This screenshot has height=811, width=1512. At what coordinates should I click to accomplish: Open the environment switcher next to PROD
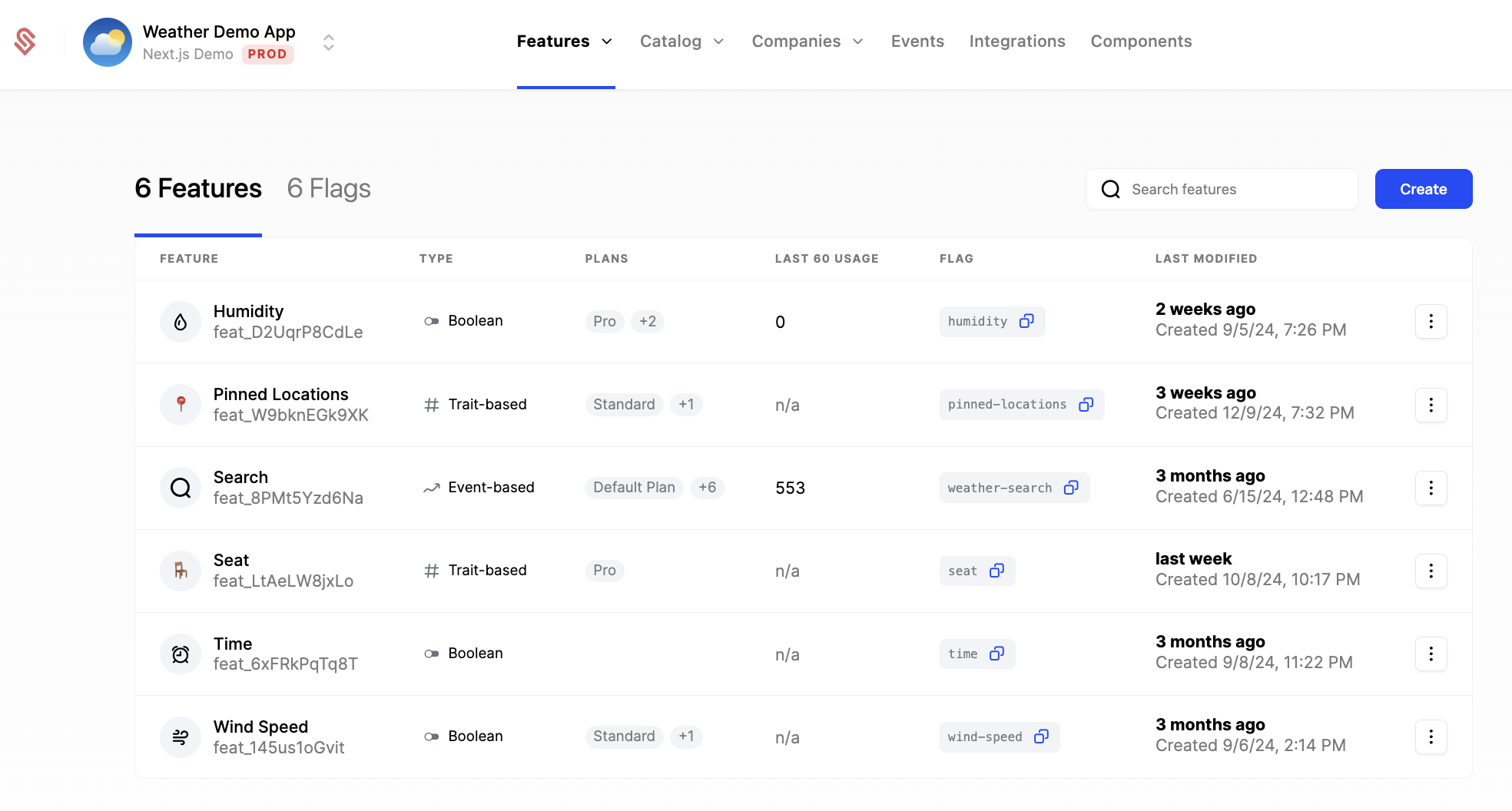click(x=328, y=42)
